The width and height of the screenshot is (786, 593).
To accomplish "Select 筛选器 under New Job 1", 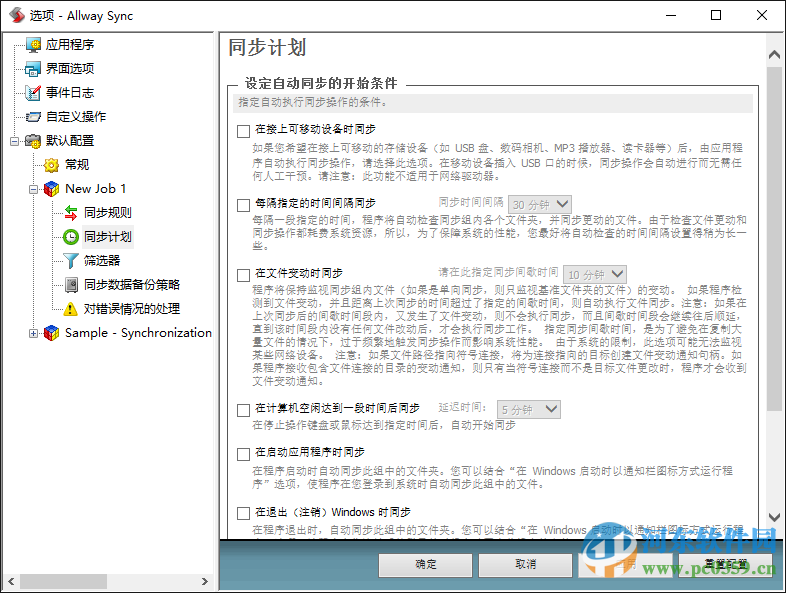I will pyautogui.click(x=102, y=261).
